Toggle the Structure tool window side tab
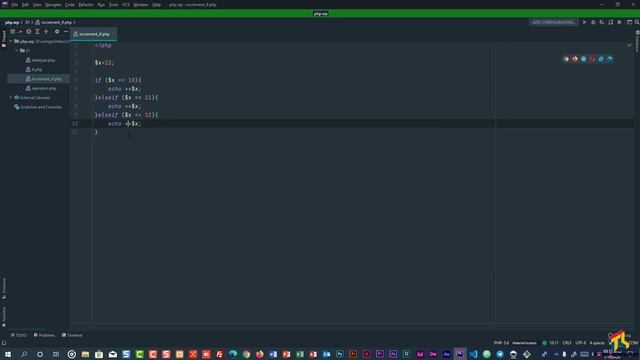Image resolution: width=640 pixels, height=360 pixels. pyautogui.click(x=4, y=289)
